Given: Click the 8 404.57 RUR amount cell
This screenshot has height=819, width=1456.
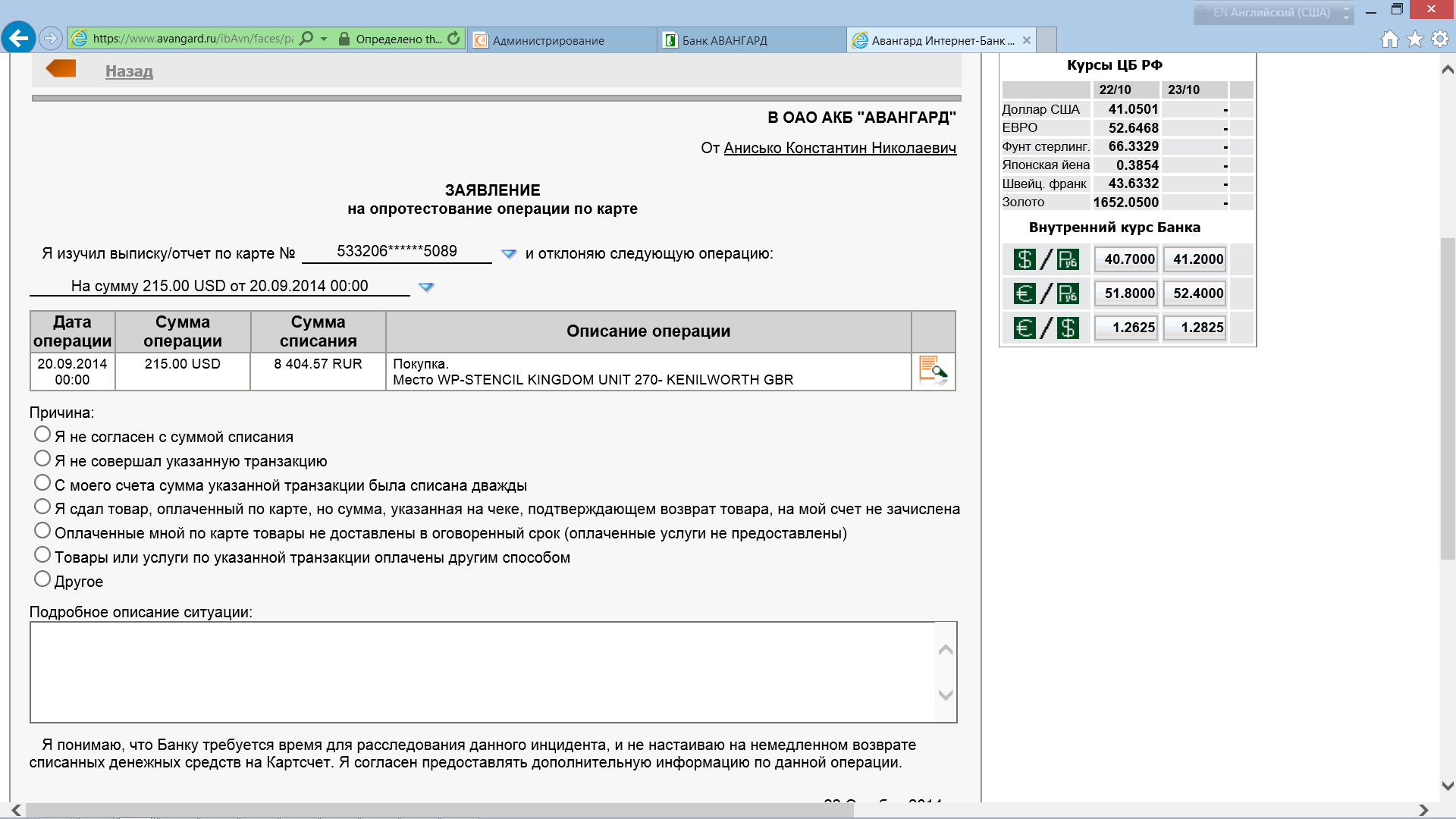Looking at the screenshot, I should [x=318, y=372].
